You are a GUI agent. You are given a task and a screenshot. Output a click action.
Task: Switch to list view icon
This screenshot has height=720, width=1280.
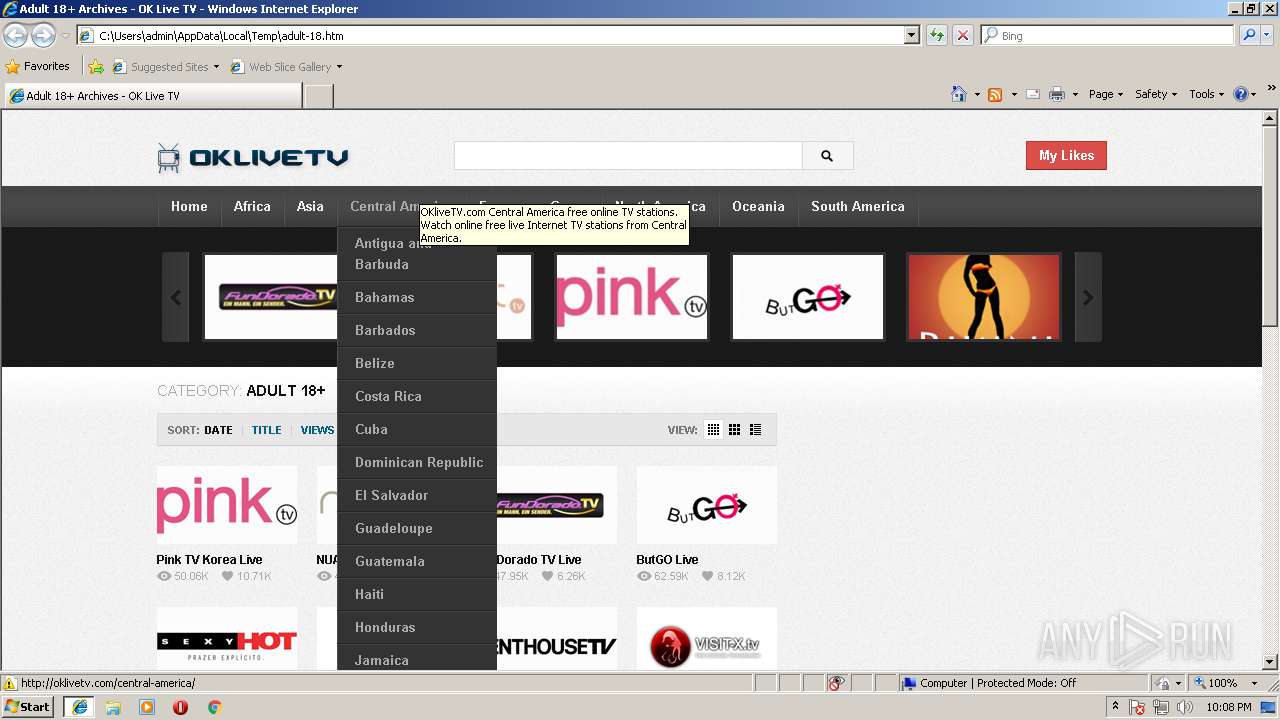(755, 430)
